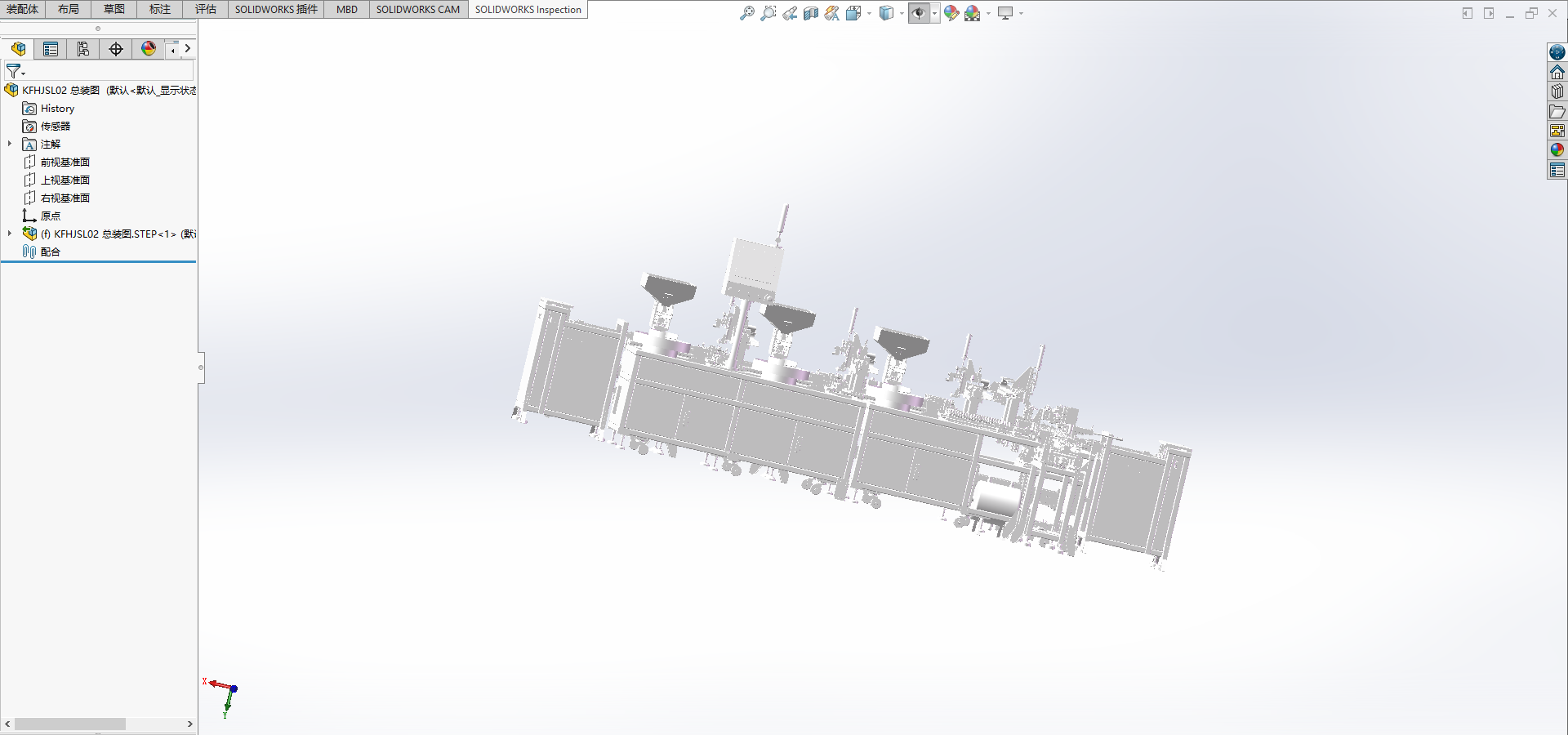Screen dimensions: 1568x735
Task: Expand the 注解 annotations folder
Action: click(x=10, y=144)
